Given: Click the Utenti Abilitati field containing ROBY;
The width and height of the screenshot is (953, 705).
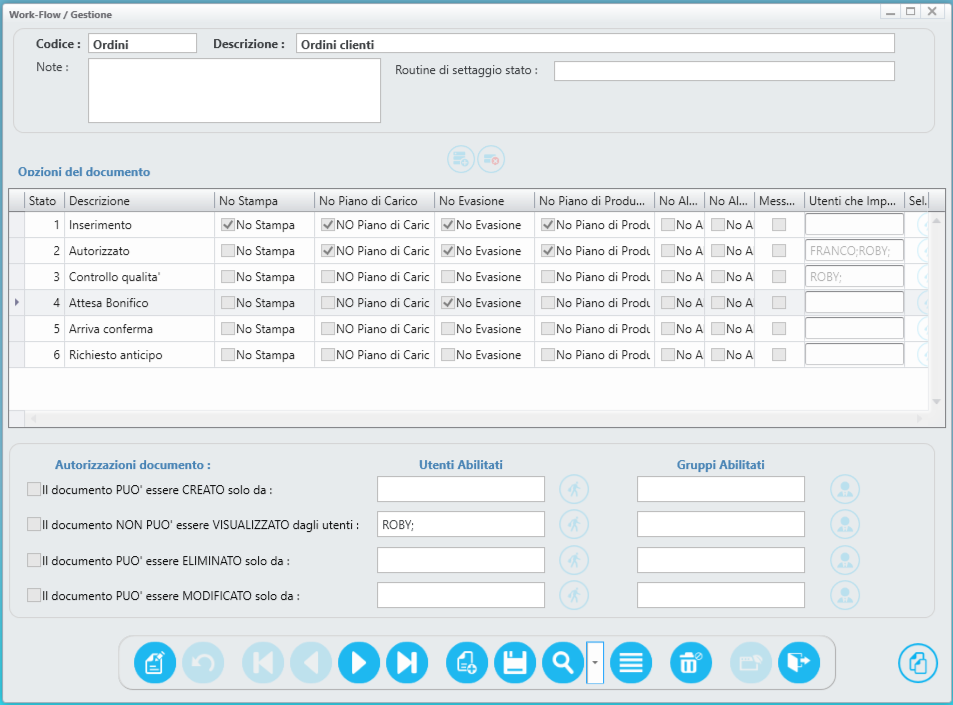Looking at the screenshot, I should point(461,524).
